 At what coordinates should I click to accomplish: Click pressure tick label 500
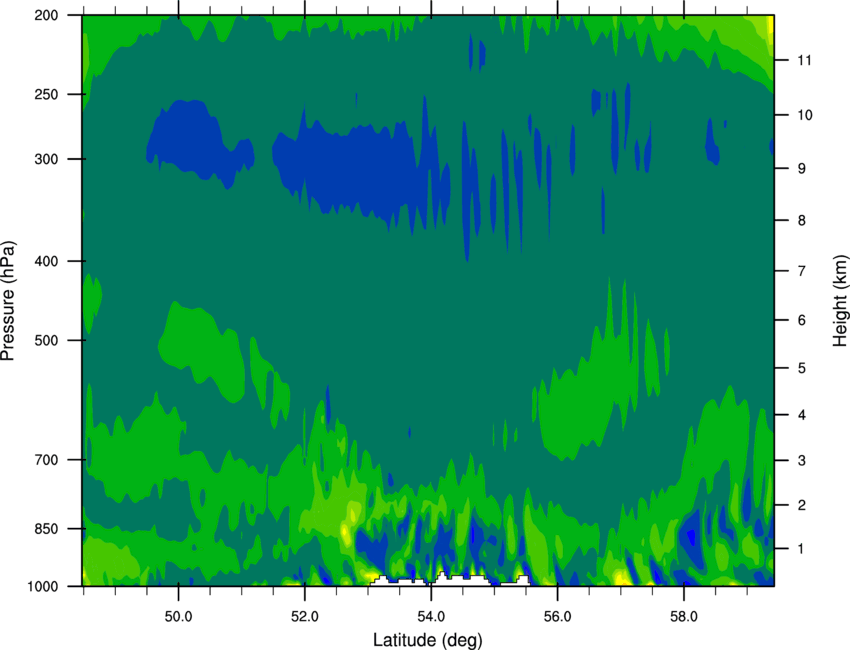[46, 340]
